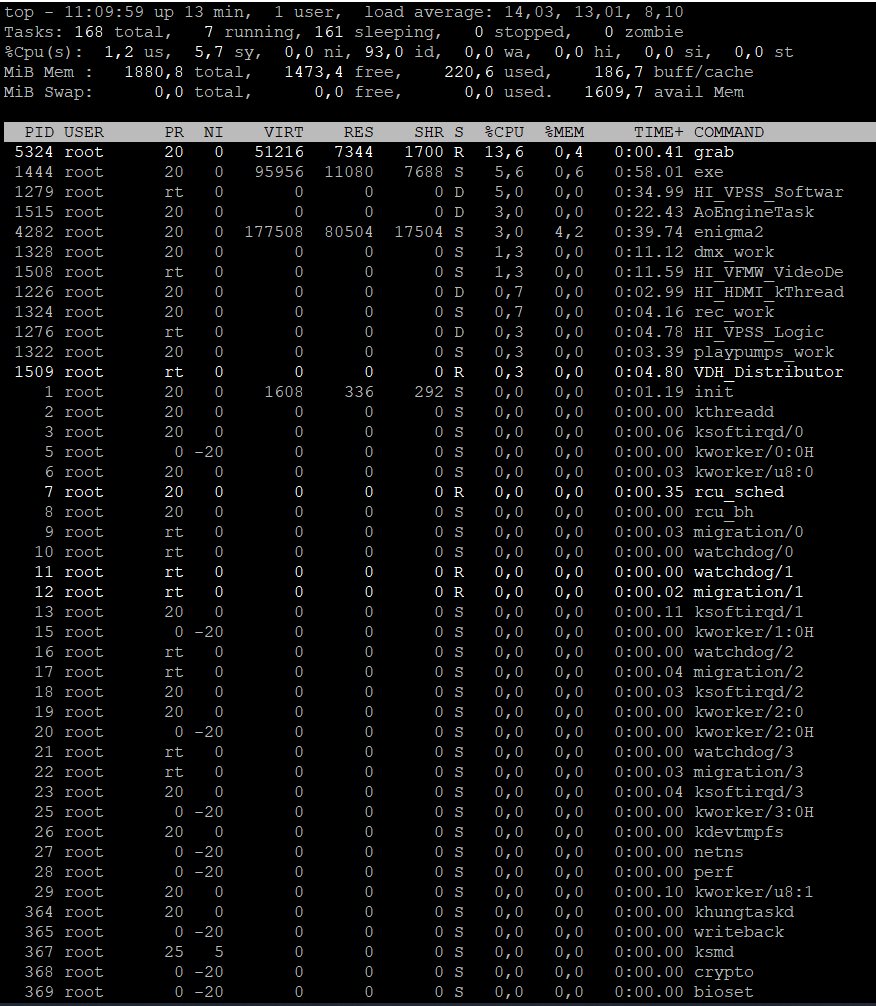Click the %CPU column header
This screenshot has width=876, height=1006.
click(x=504, y=132)
